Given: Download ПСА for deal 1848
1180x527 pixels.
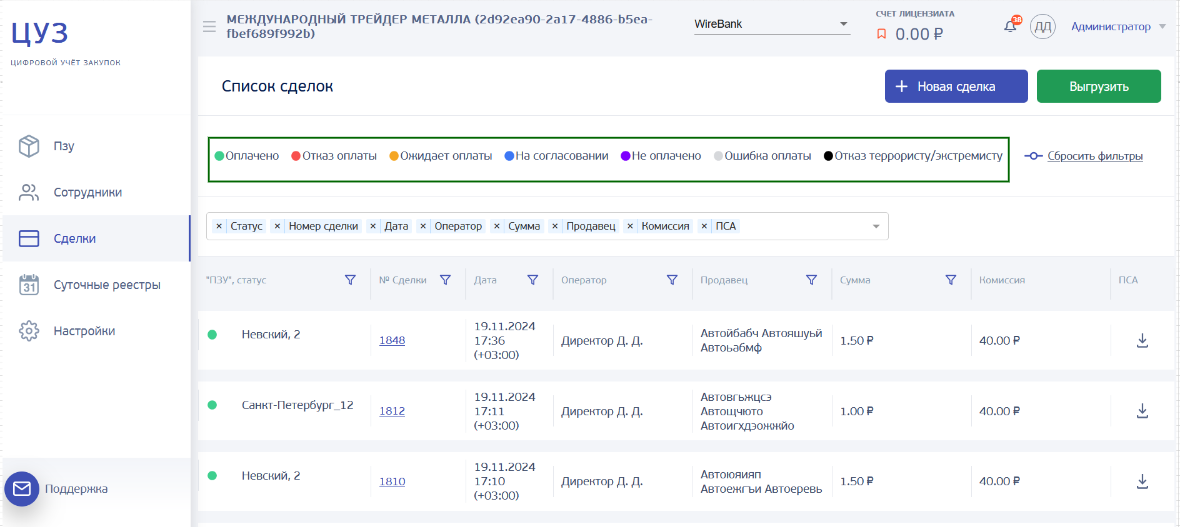Looking at the screenshot, I should point(1142,341).
